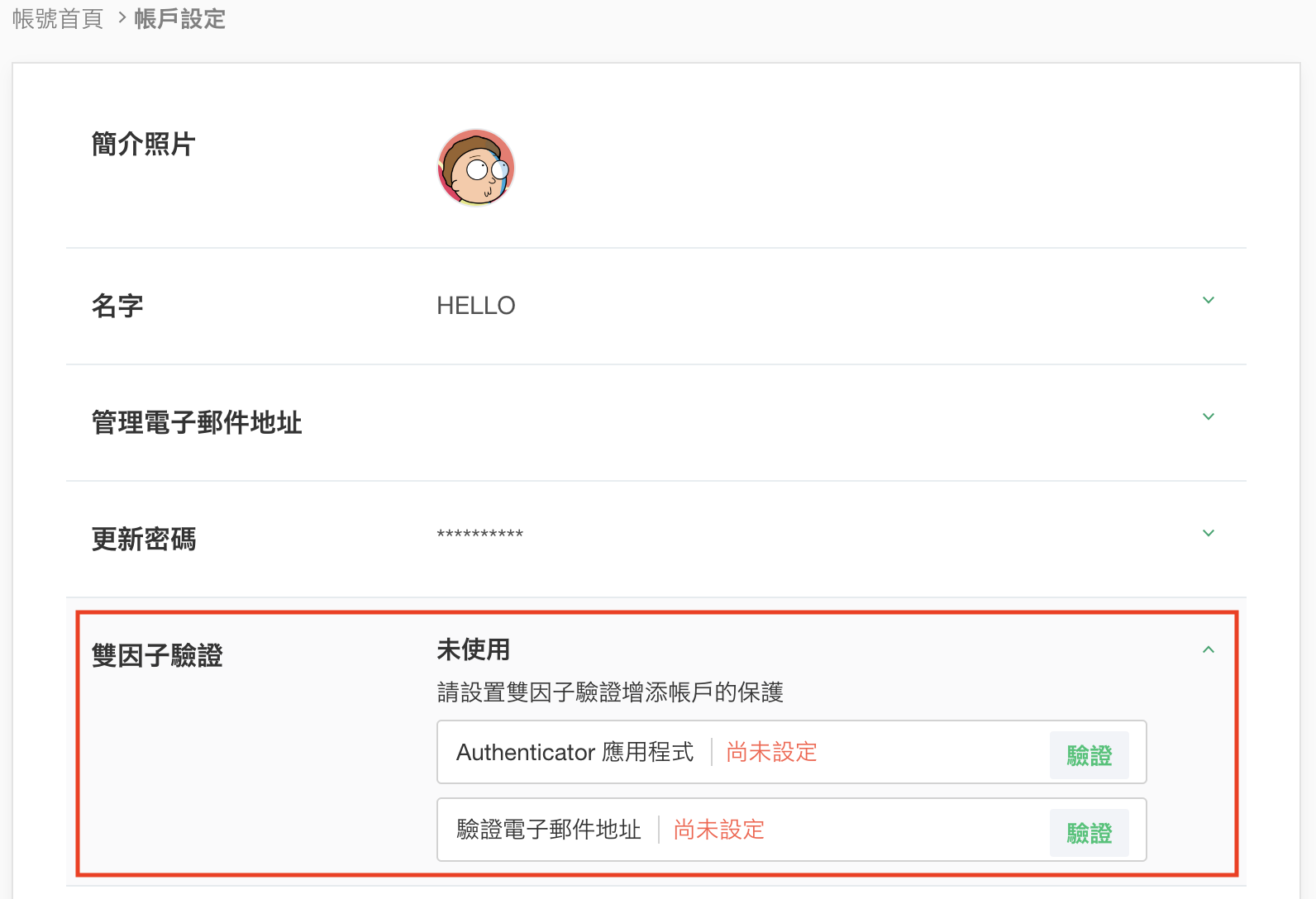Click the 更新密碼 row label
Viewport: 1316px width, 899px height.
(144, 540)
